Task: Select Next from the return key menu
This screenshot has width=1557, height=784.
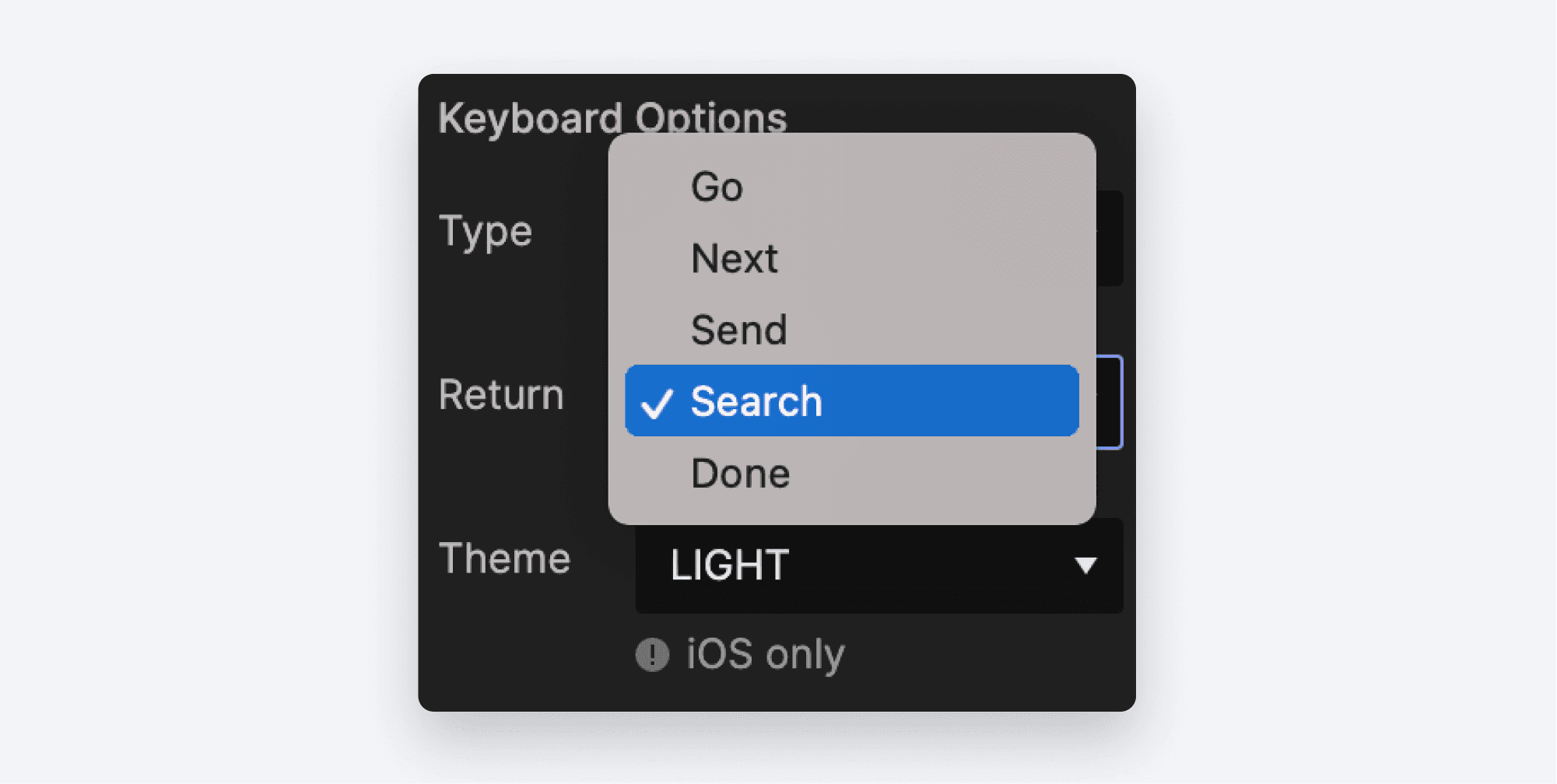Action: (x=735, y=258)
